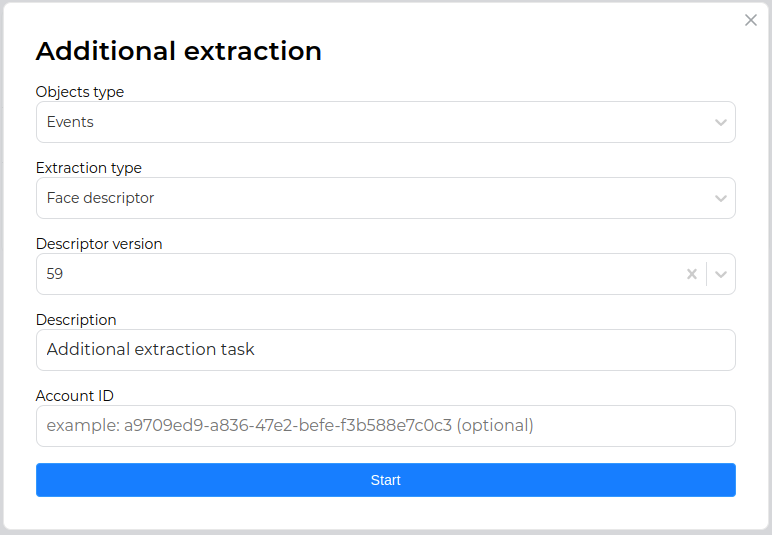Focus the Description text field
The image size is (772, 535).
[x=385, y=350]
